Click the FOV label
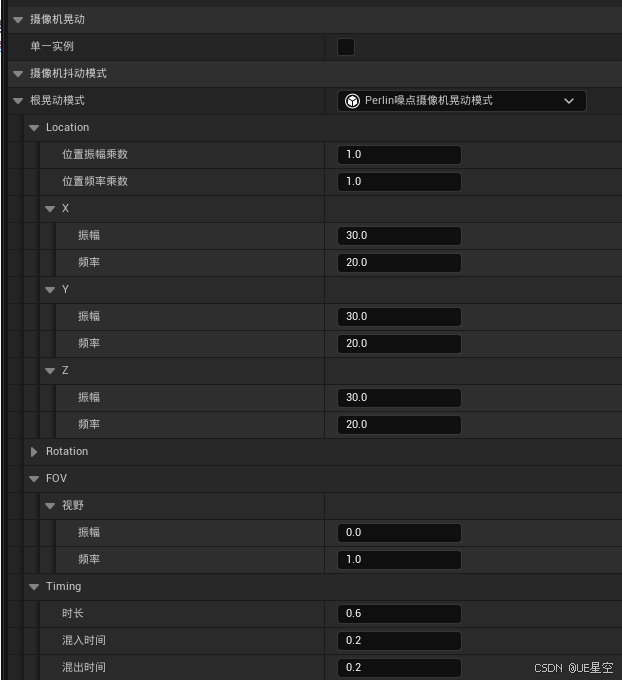622x680 pixels. (56, 478)
